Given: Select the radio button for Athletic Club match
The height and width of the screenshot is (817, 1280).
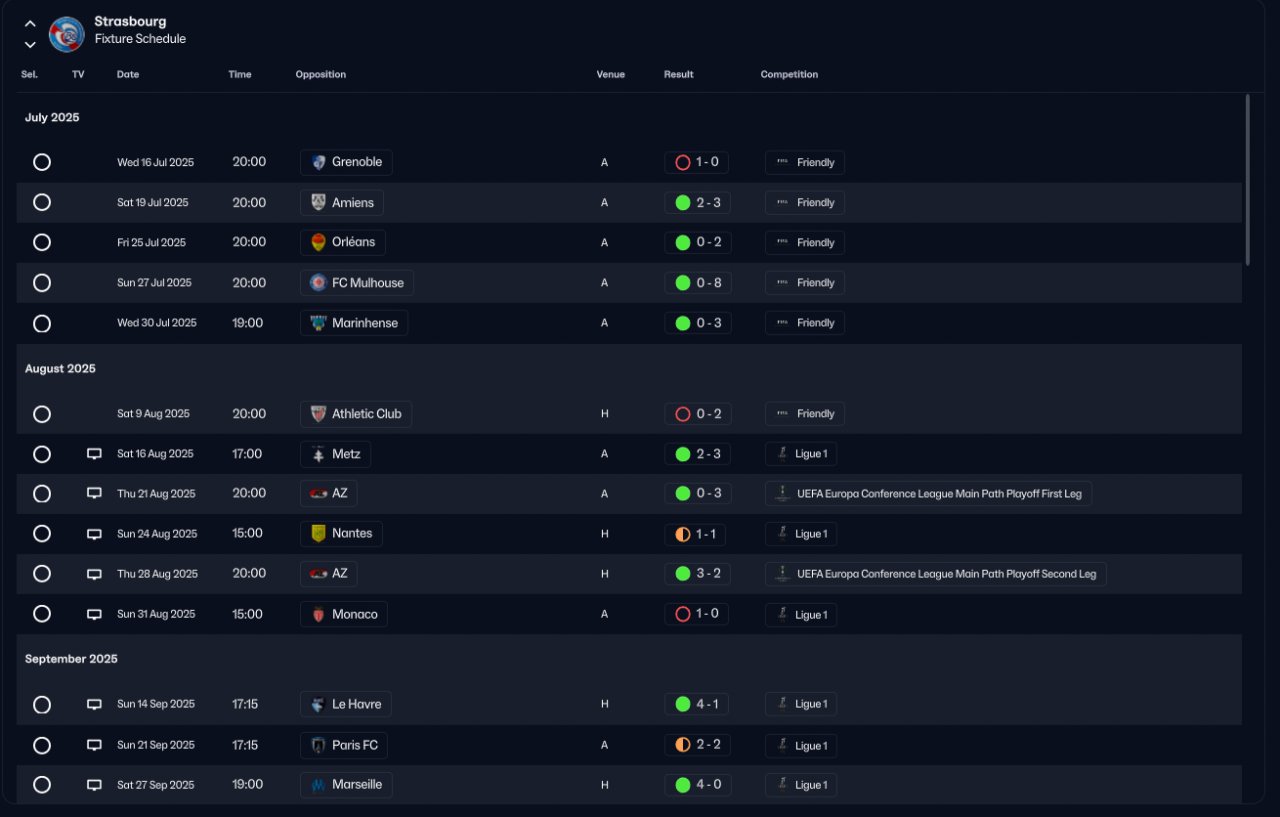Looking at the screenshot, I should (42, 414).
